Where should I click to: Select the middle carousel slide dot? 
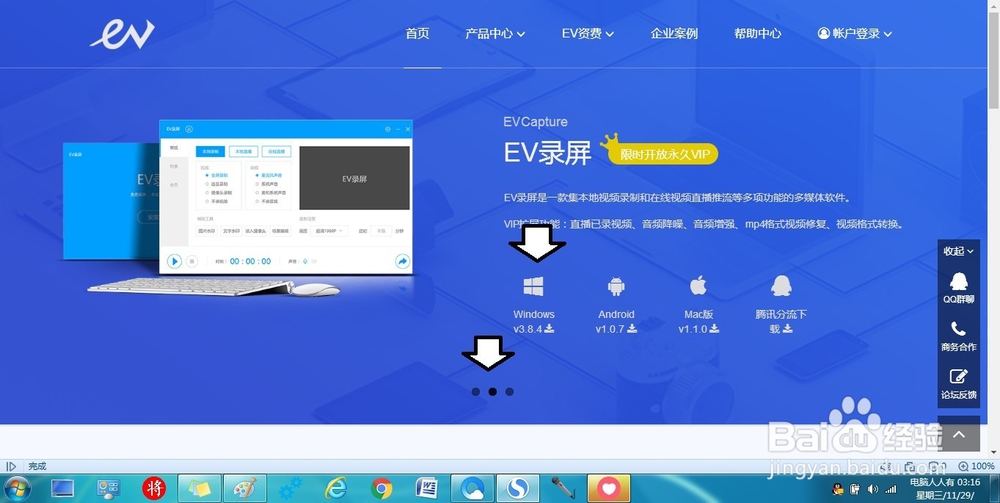click(x=492, y=392)
